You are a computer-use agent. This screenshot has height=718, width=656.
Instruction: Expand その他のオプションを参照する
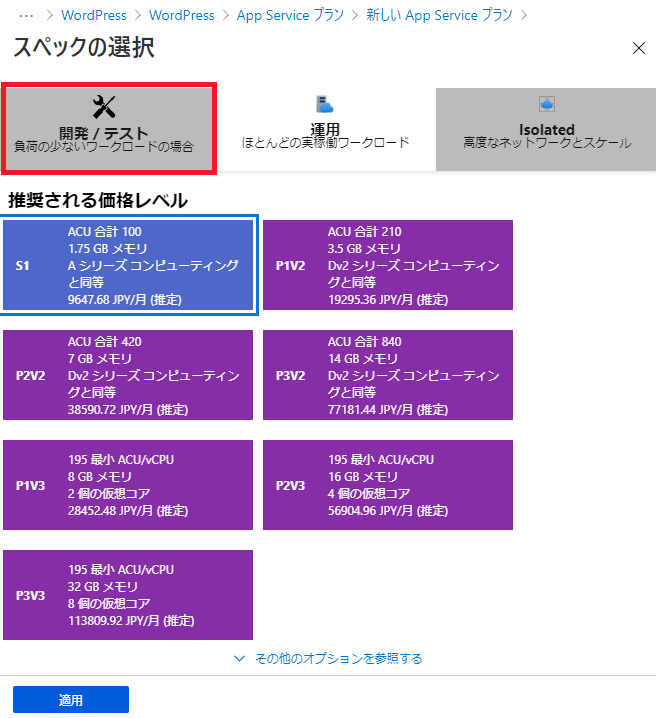337,658
